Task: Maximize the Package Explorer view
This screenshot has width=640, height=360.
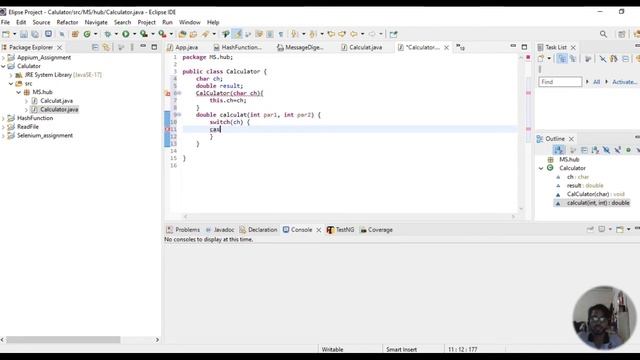Action: coord(154,47)
